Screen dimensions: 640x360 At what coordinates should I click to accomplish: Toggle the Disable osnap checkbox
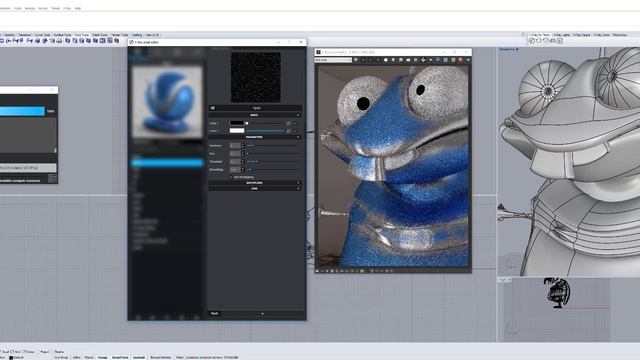coord(53,351)
